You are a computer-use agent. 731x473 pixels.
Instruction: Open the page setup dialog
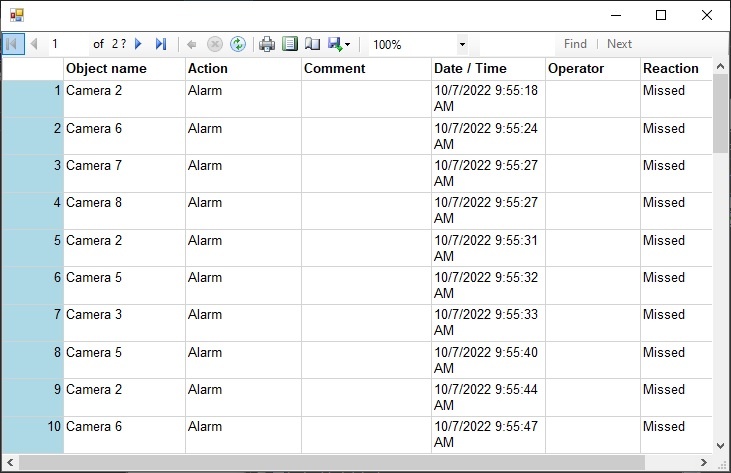[x=312, y=44]
